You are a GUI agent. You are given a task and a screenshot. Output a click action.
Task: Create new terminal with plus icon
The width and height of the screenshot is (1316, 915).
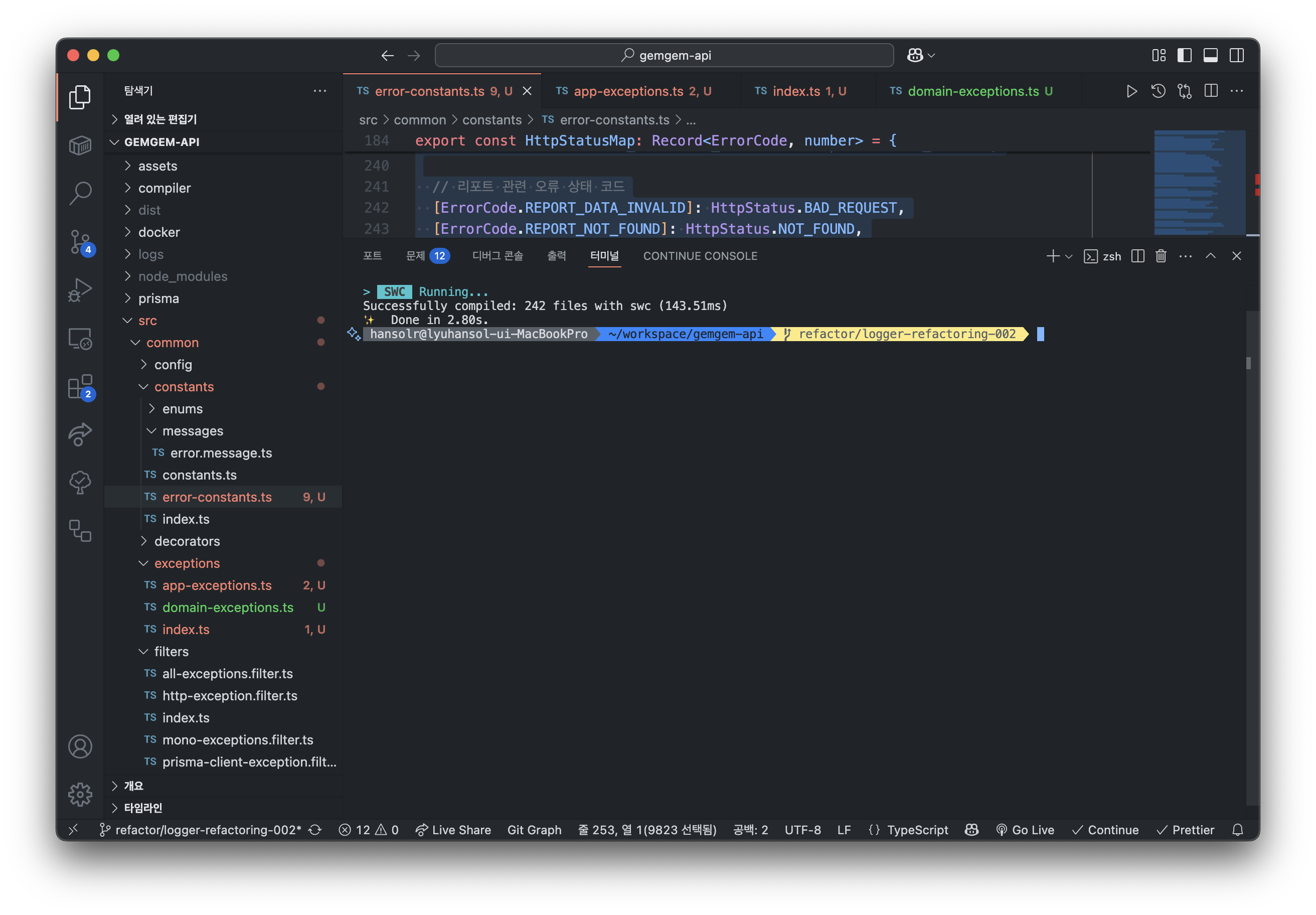coord(1052,256)
